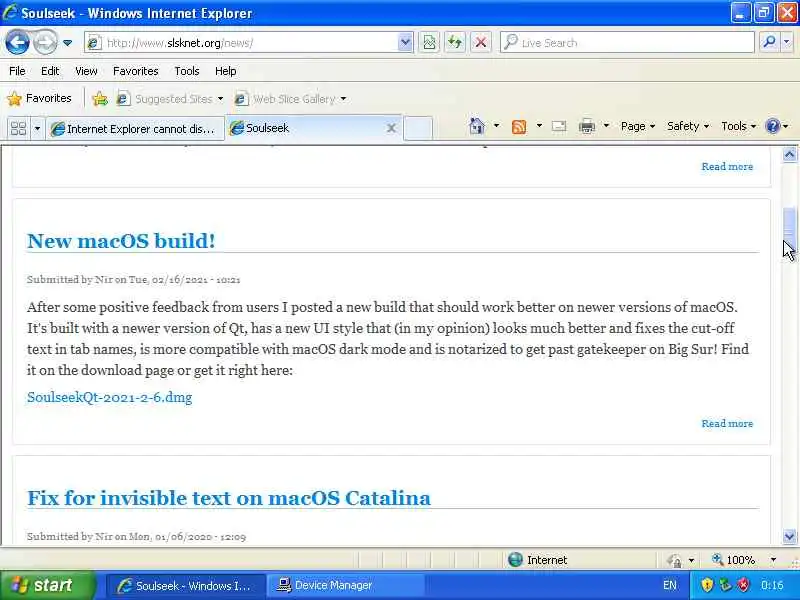This screenshot has height=600, width=800.
Task: Open the Page command menu
Action: pos(638,126)
